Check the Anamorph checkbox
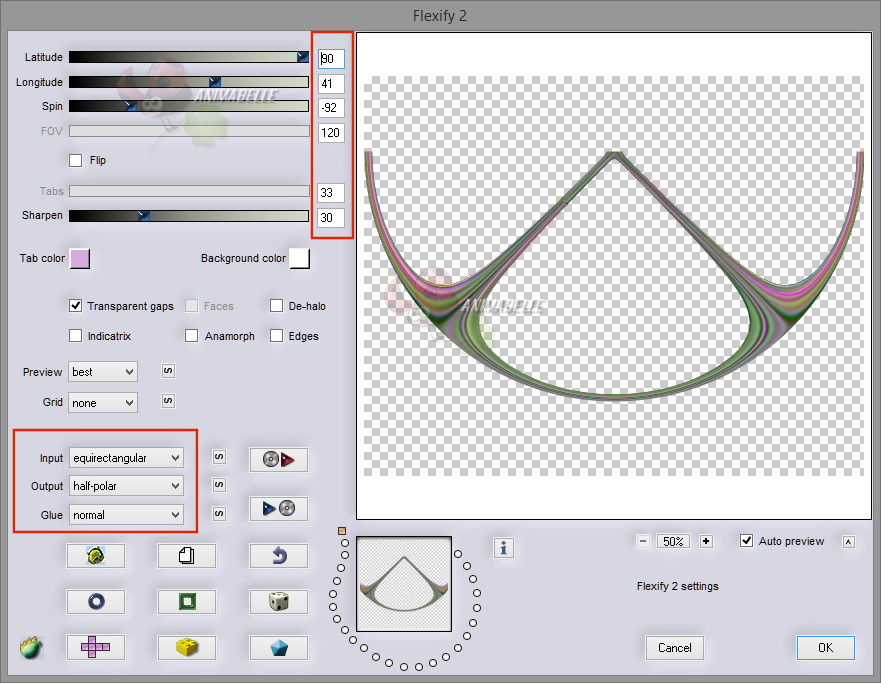The width and height of the screenshot is (881, 683). tap(192, 336)
